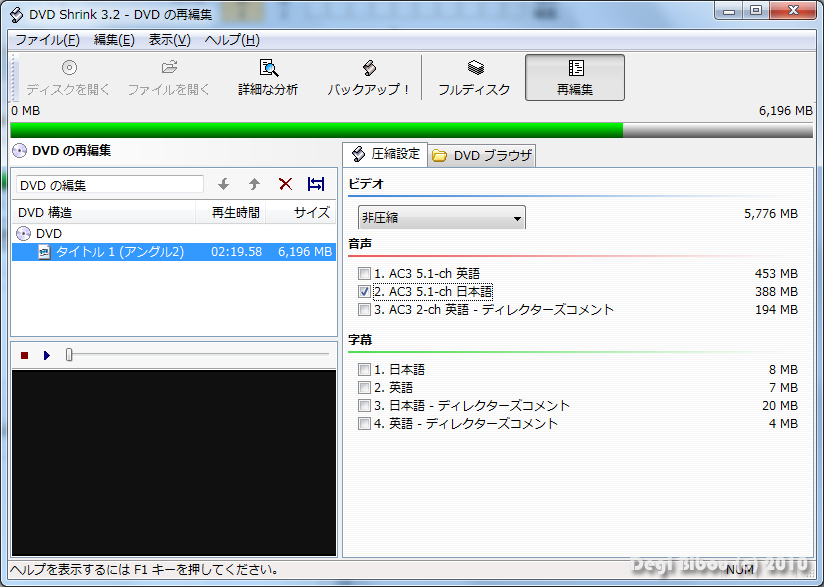
Task: Click the 453 MB audio size value
Action: 776,274
